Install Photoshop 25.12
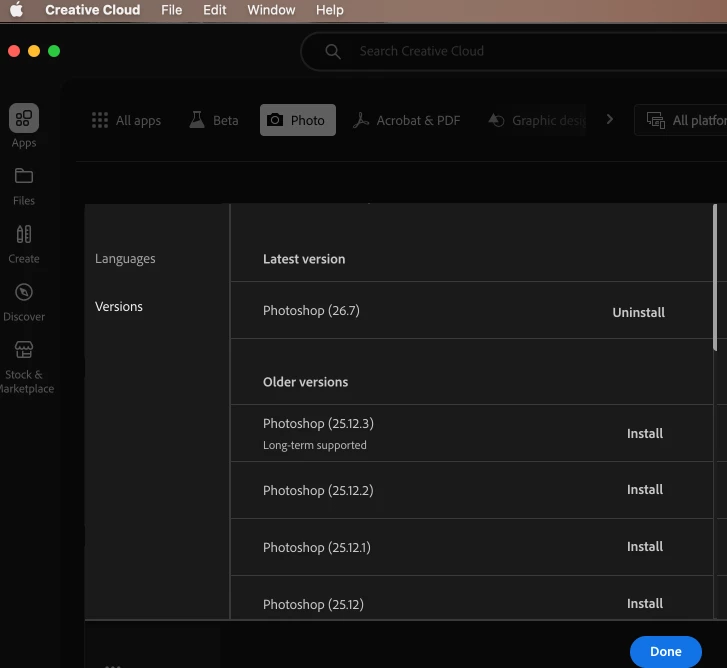The width and height of the screenshot is (727, 668). (x=644, y=604)
